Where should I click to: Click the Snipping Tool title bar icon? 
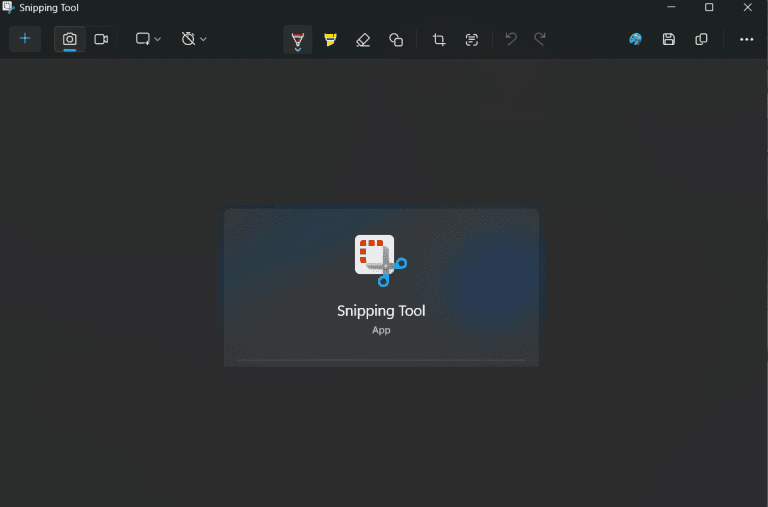(x=8, y=7)
